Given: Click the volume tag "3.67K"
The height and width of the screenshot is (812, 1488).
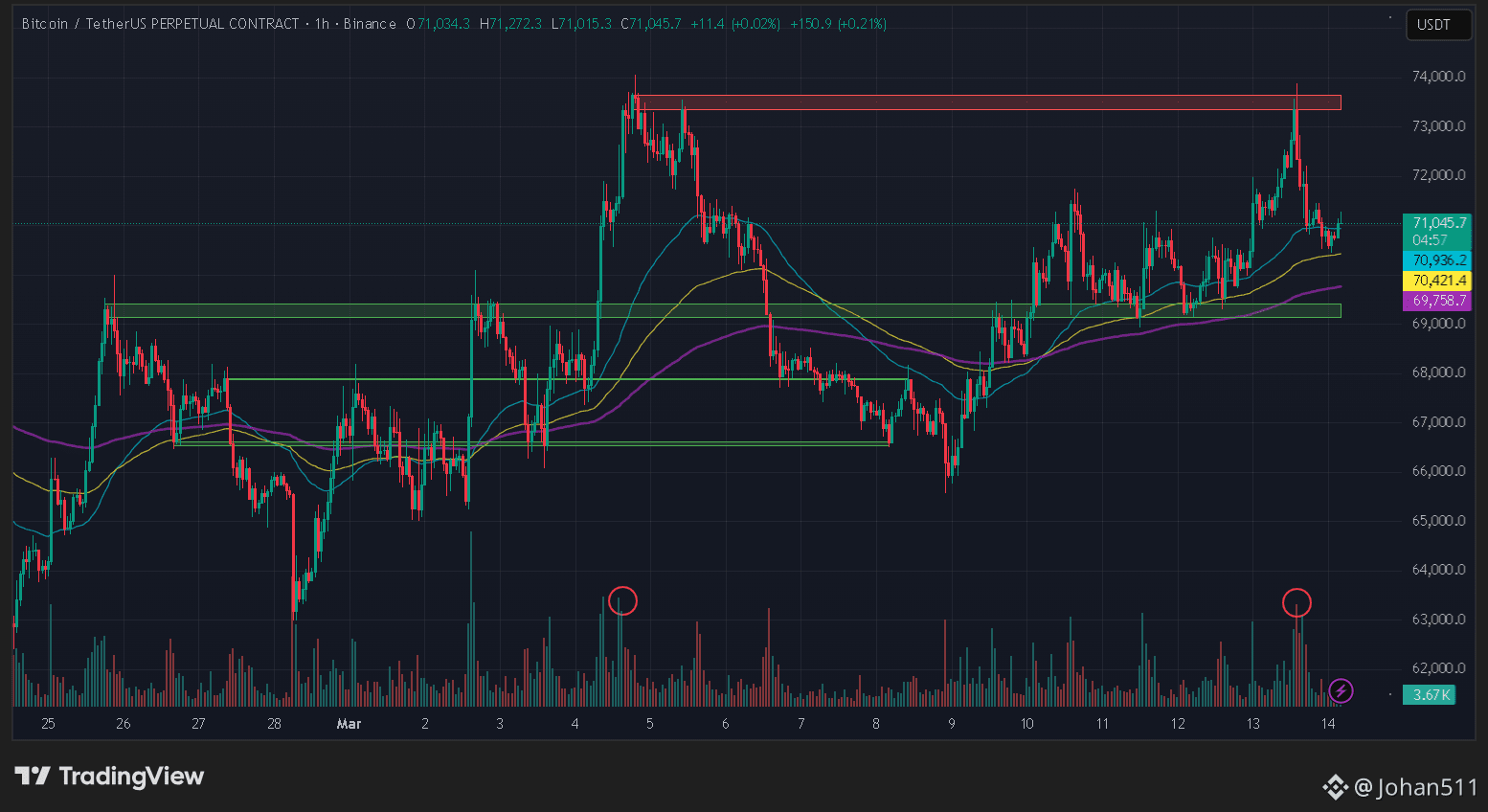Looking at the screenshot, I should click(1430, 695).
